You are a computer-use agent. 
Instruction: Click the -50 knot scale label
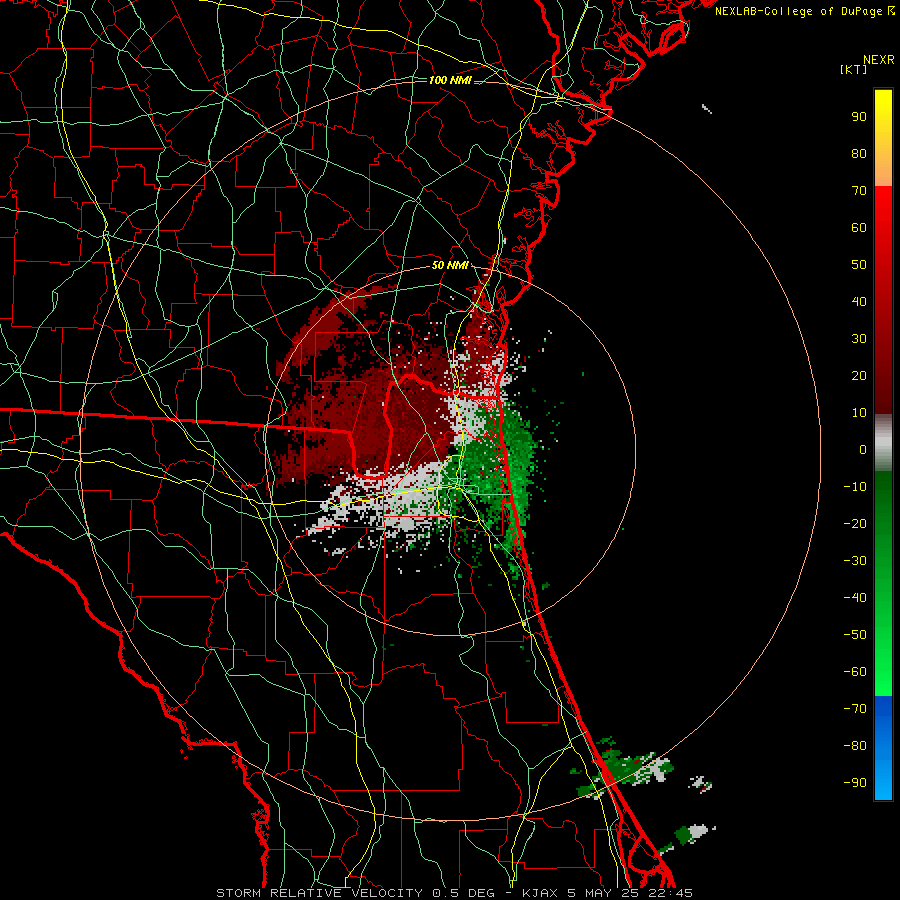pos(855,634)
